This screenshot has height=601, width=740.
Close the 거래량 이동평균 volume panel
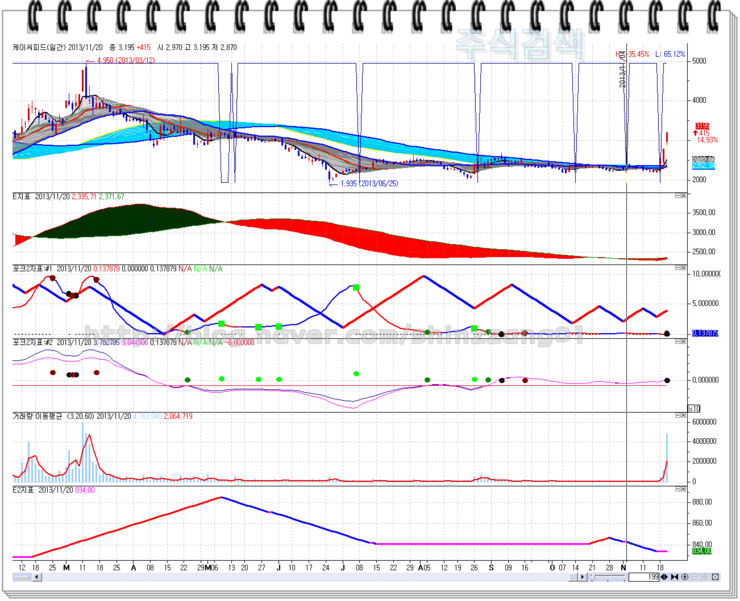point(683,415)
